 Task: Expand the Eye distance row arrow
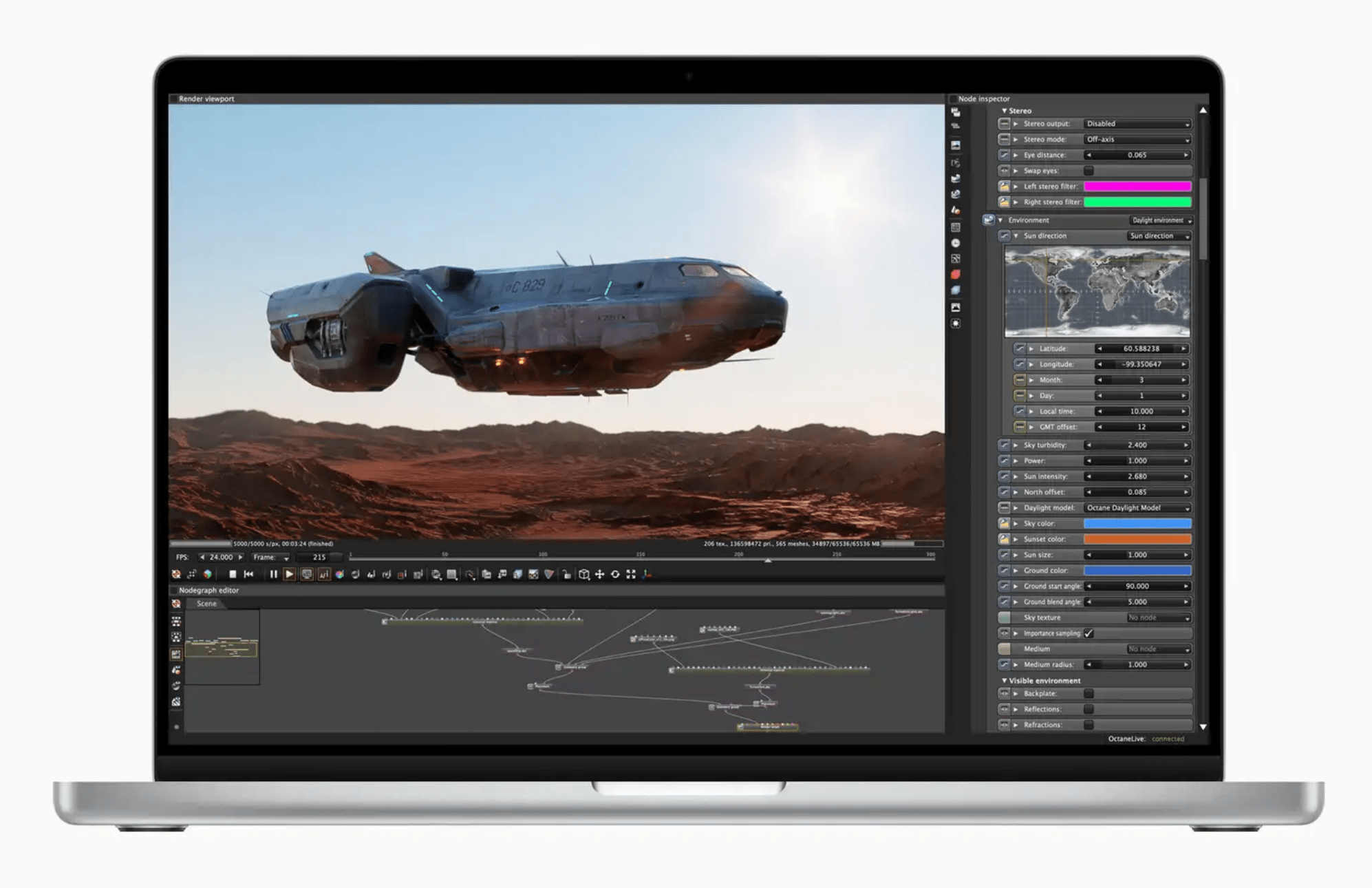coord(1016,156)
